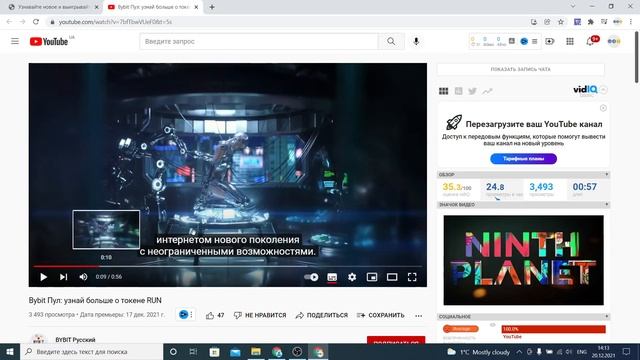The width and height of the screenshot is (640, 360).
Task: Open Task View on the taskbar
Action: pyautogui.click(x=193, y=351)
